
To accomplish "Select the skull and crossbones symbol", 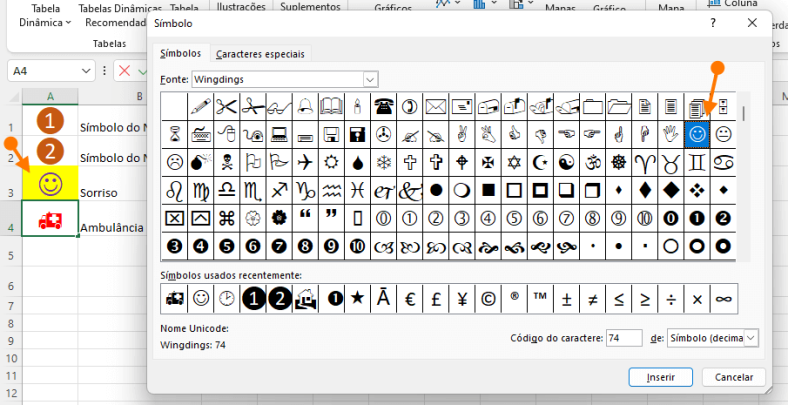I will 225,161.
